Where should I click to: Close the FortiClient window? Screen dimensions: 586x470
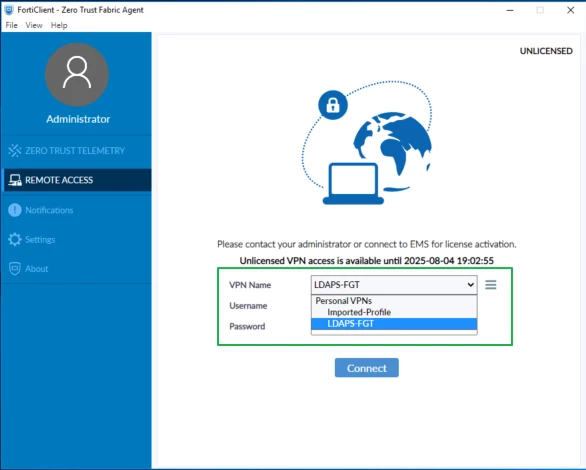coord(571,10)
